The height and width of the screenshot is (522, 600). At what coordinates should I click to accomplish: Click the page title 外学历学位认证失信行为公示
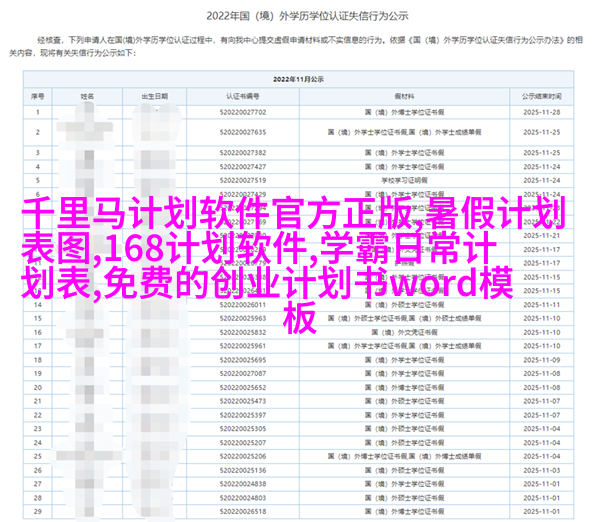pyautogui.click(x=300, y=16)
